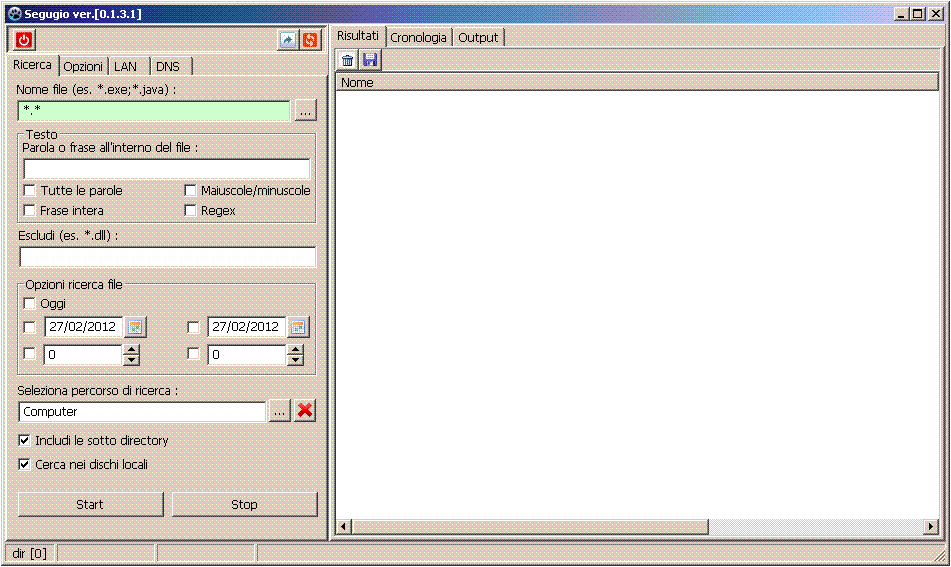Open file name picker ellipsis button

click(x=306, y=111)
